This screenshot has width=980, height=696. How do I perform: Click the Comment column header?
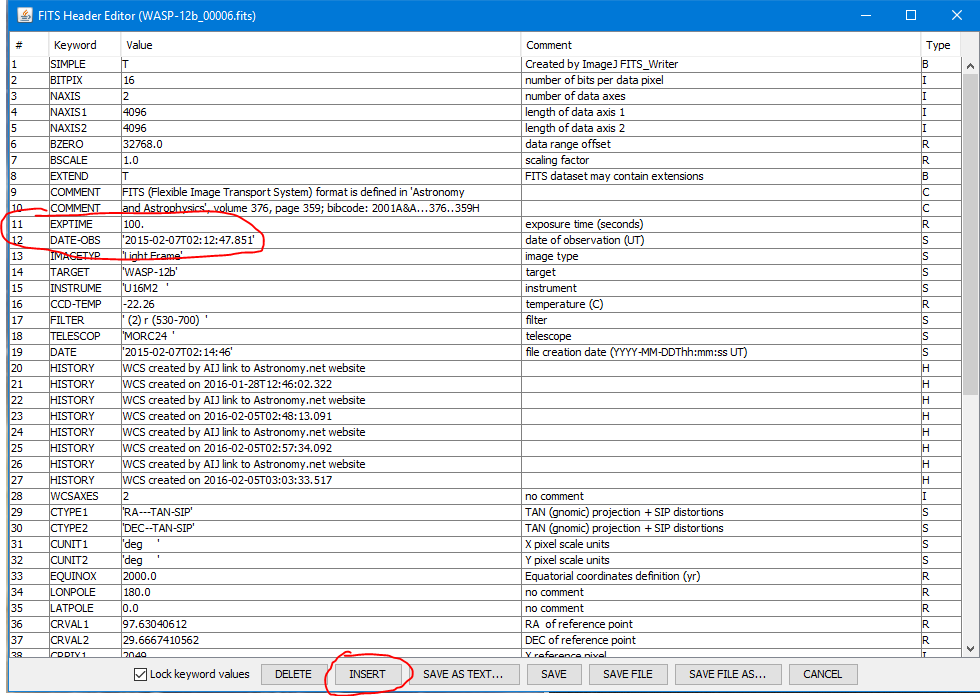548,45
